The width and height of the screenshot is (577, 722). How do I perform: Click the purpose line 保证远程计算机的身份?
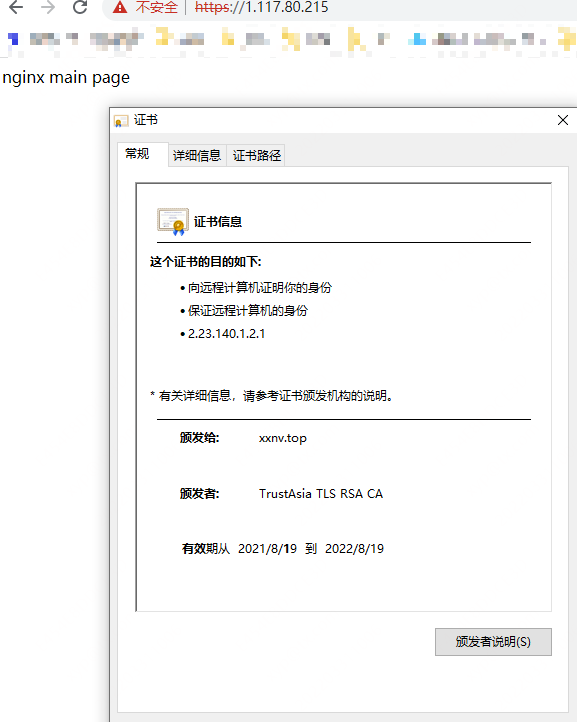point(248,311)
